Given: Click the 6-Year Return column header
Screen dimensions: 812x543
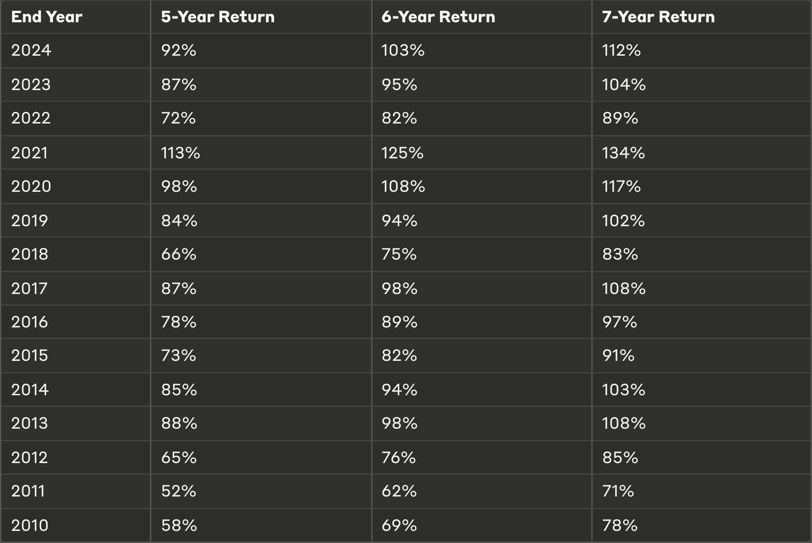Looking at the screenshot, I should point(438,17).
